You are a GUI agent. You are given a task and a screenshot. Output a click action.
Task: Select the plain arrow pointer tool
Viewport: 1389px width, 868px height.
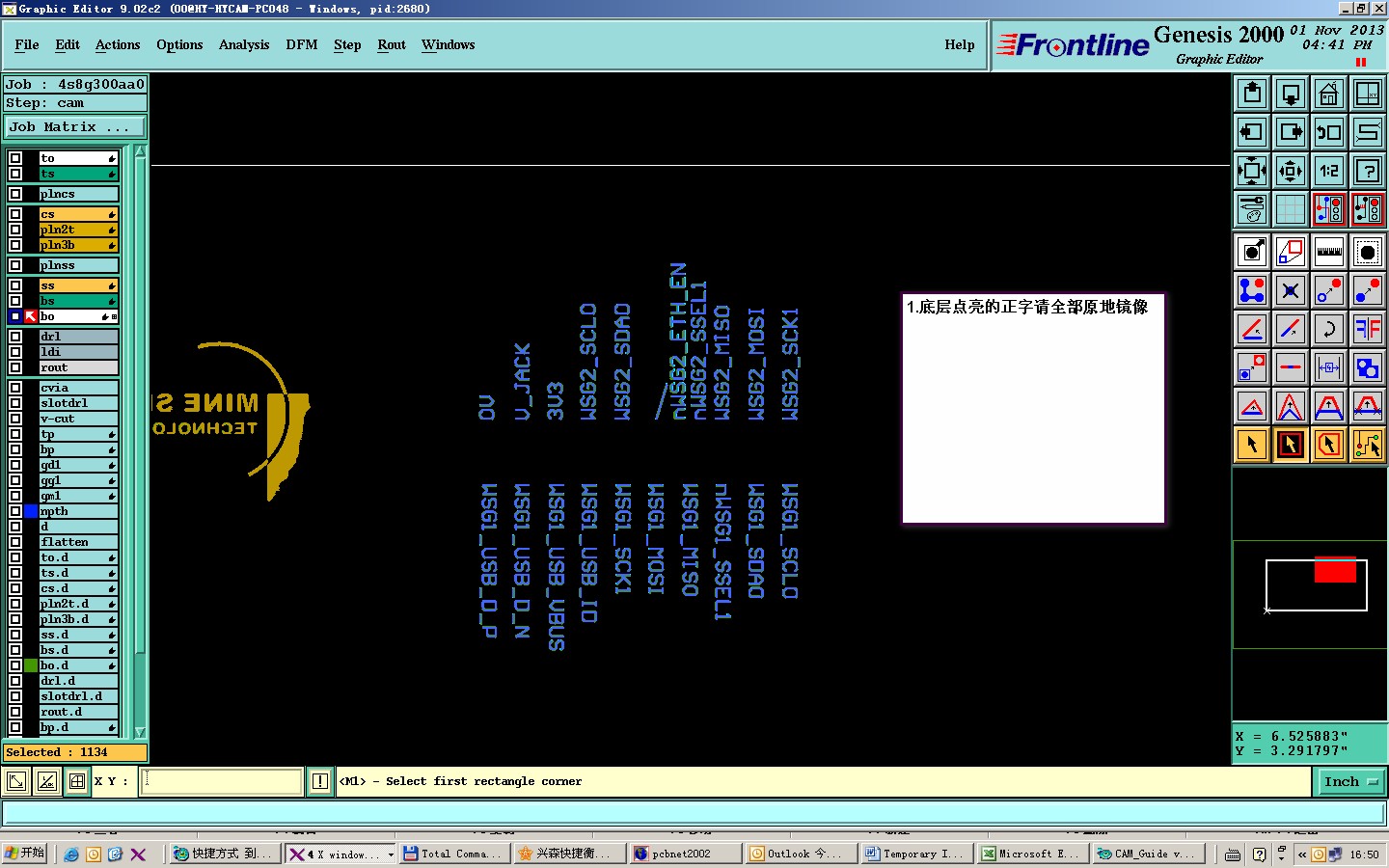[1252, 445]
